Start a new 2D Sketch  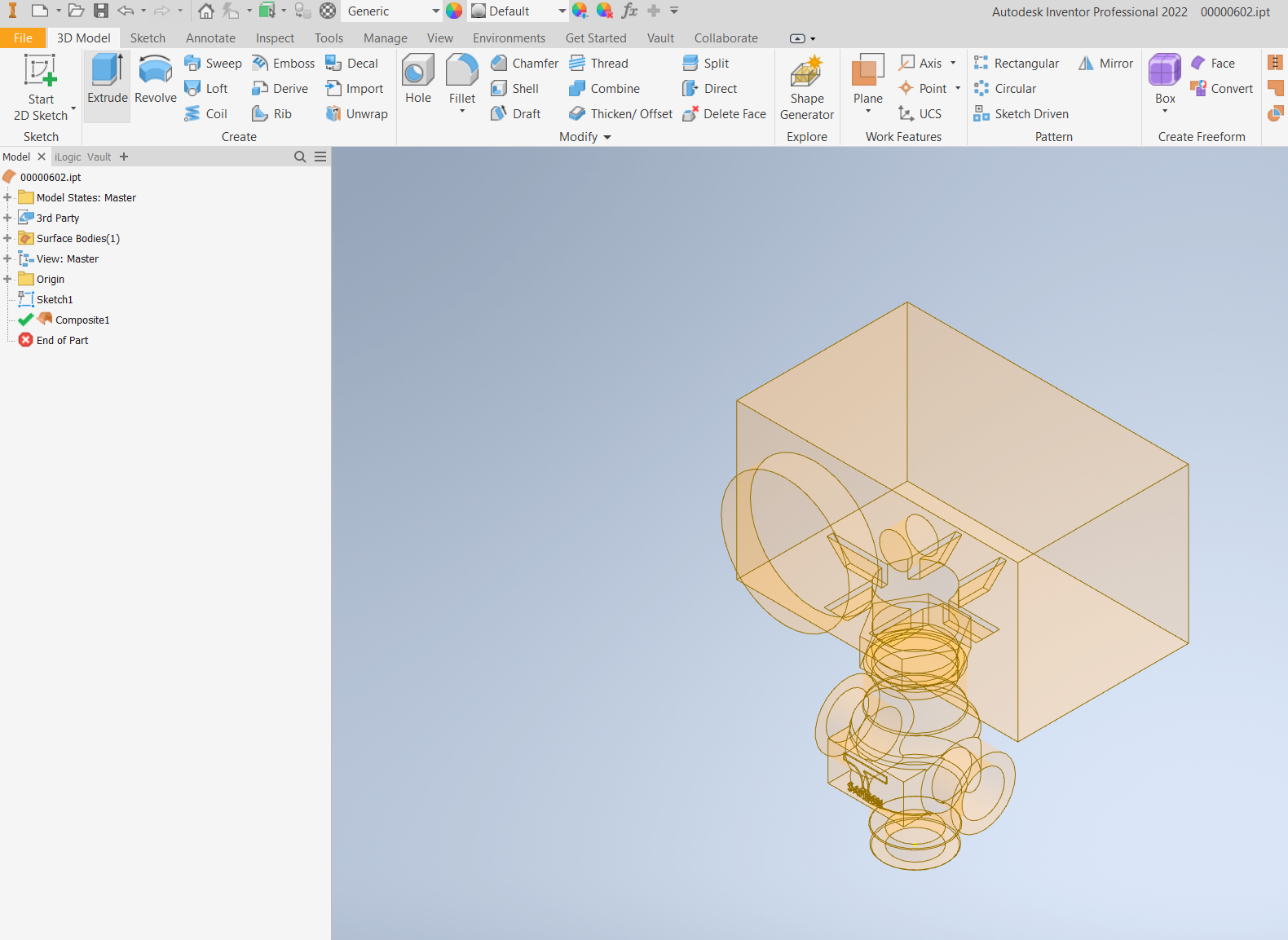click(41, 87)
